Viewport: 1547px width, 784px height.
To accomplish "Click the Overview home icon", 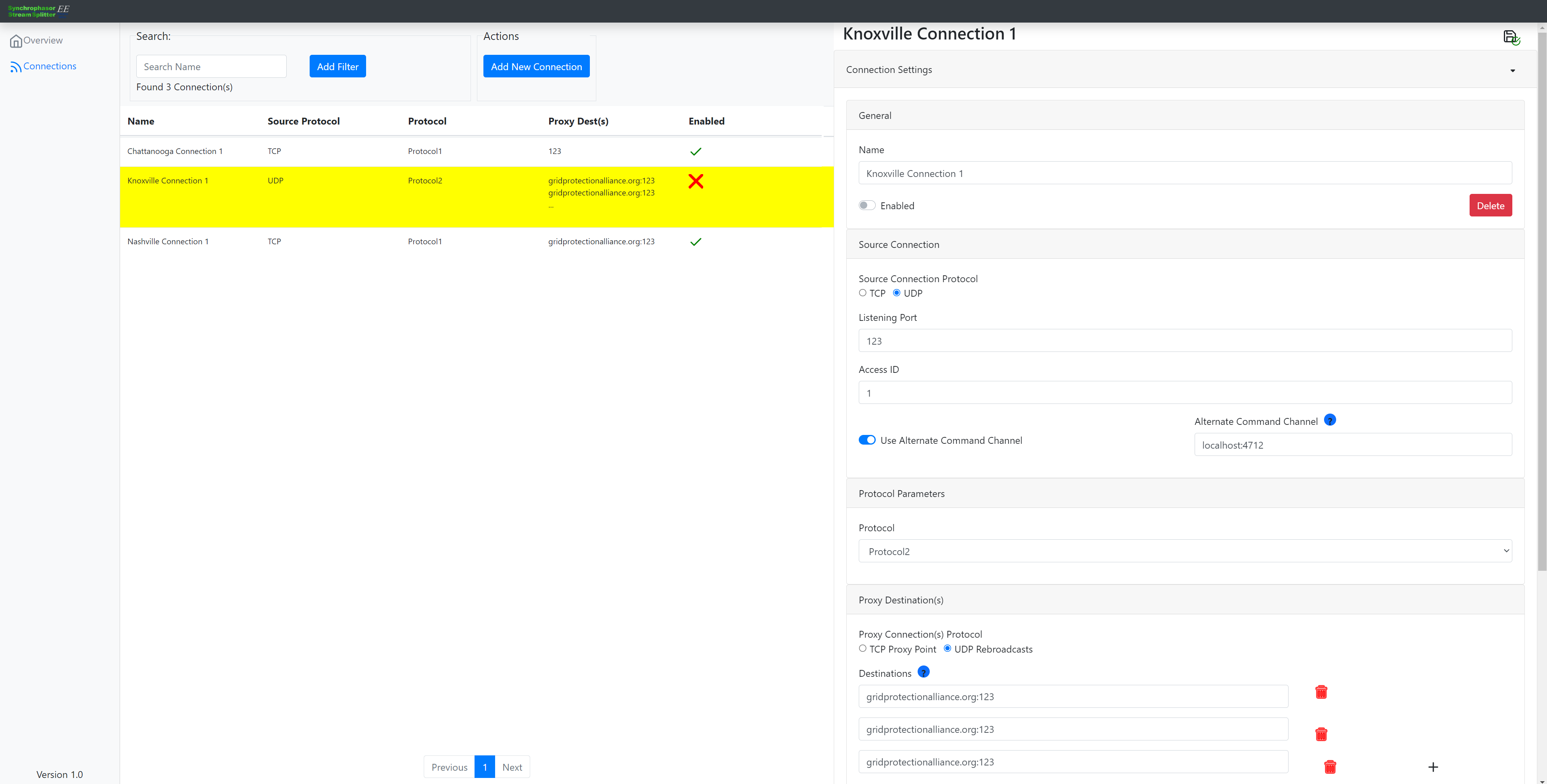I will tap(16, 41).
